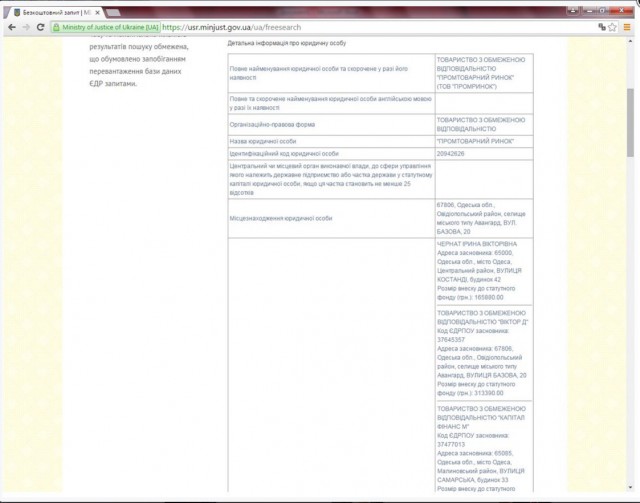Click the contribution amount 165880.00

coord(489,297)
